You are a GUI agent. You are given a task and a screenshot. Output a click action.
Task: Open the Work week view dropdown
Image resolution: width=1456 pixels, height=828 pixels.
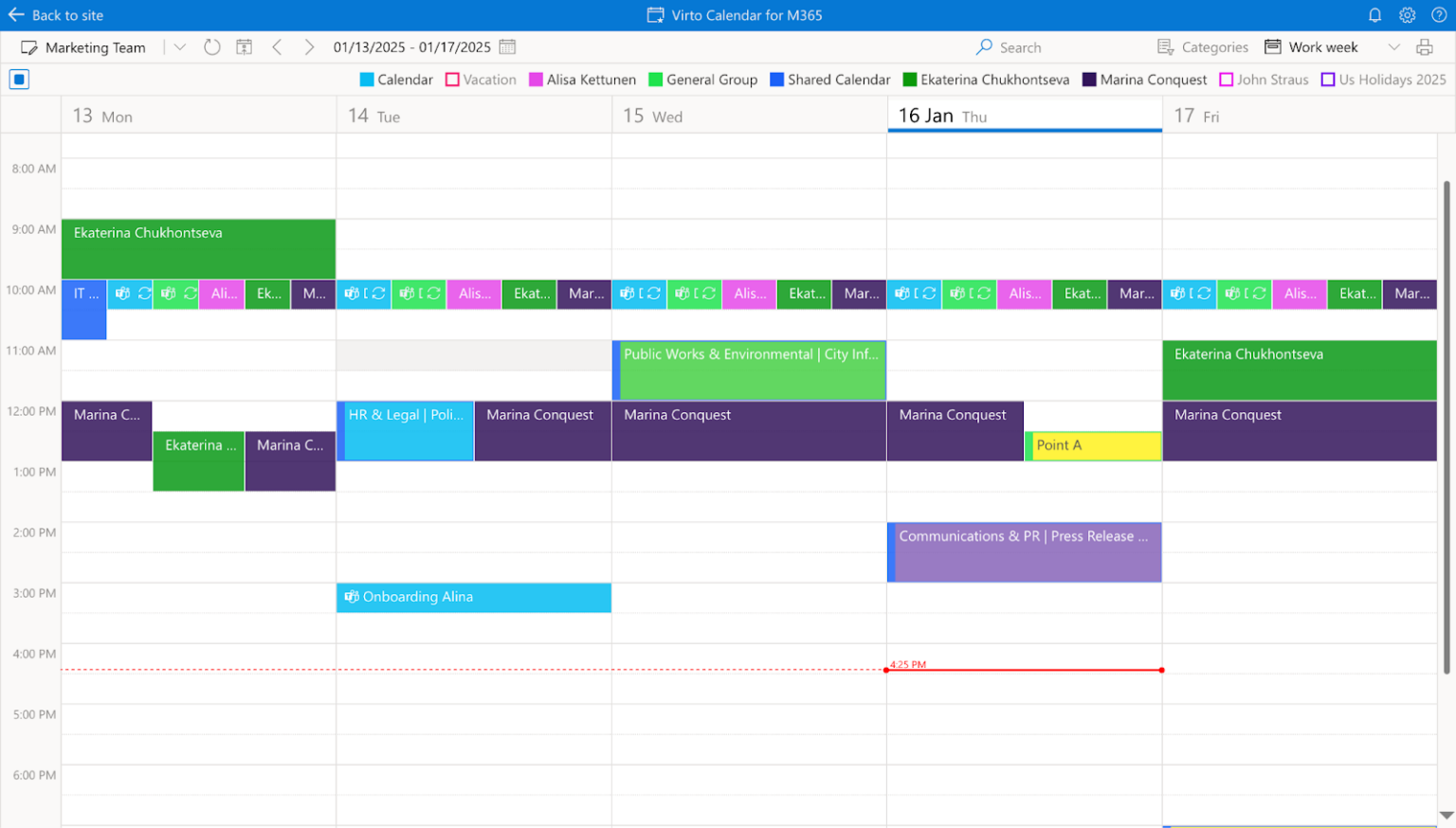pos(1393,46)
